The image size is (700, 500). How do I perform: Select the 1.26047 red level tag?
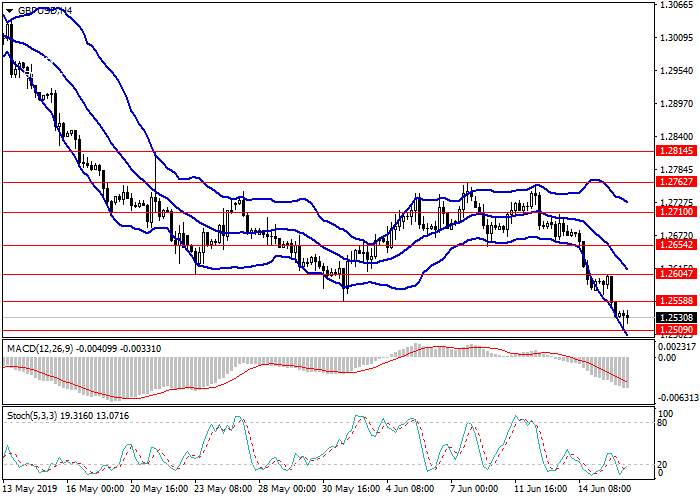tap(677, 274)
